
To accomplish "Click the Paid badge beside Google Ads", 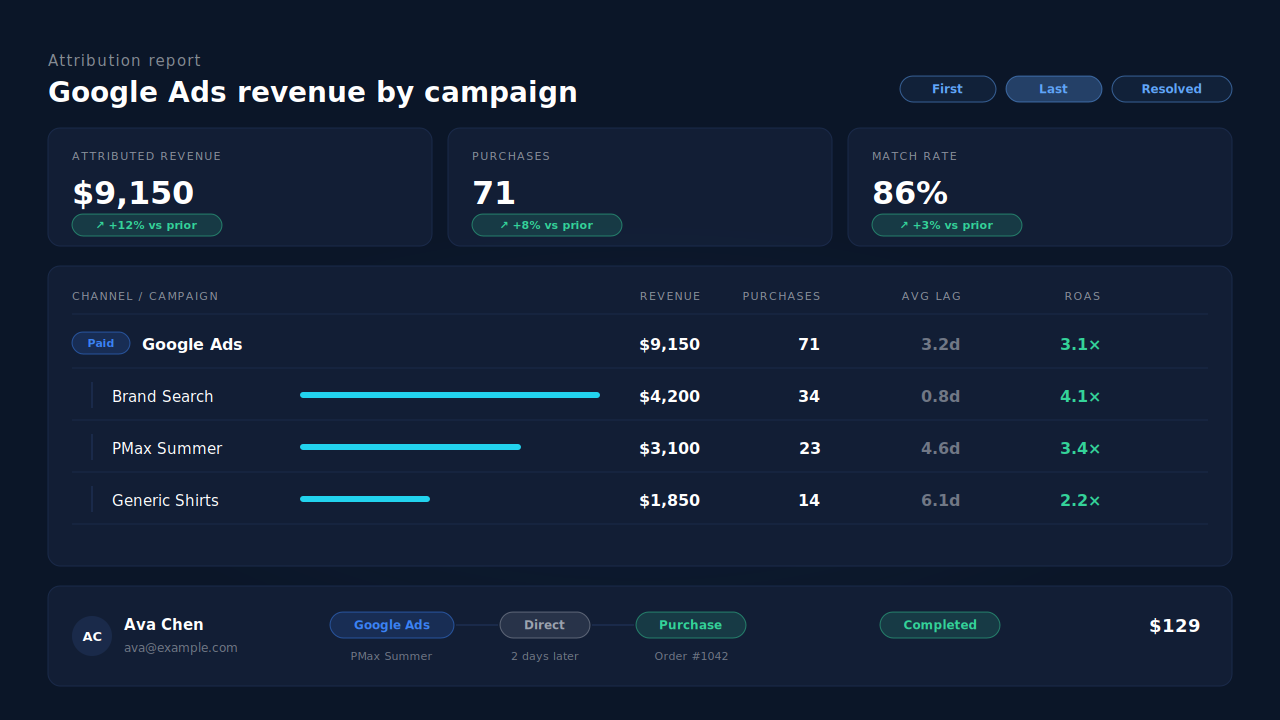I will pyautogui.click(x=101, y=343).
